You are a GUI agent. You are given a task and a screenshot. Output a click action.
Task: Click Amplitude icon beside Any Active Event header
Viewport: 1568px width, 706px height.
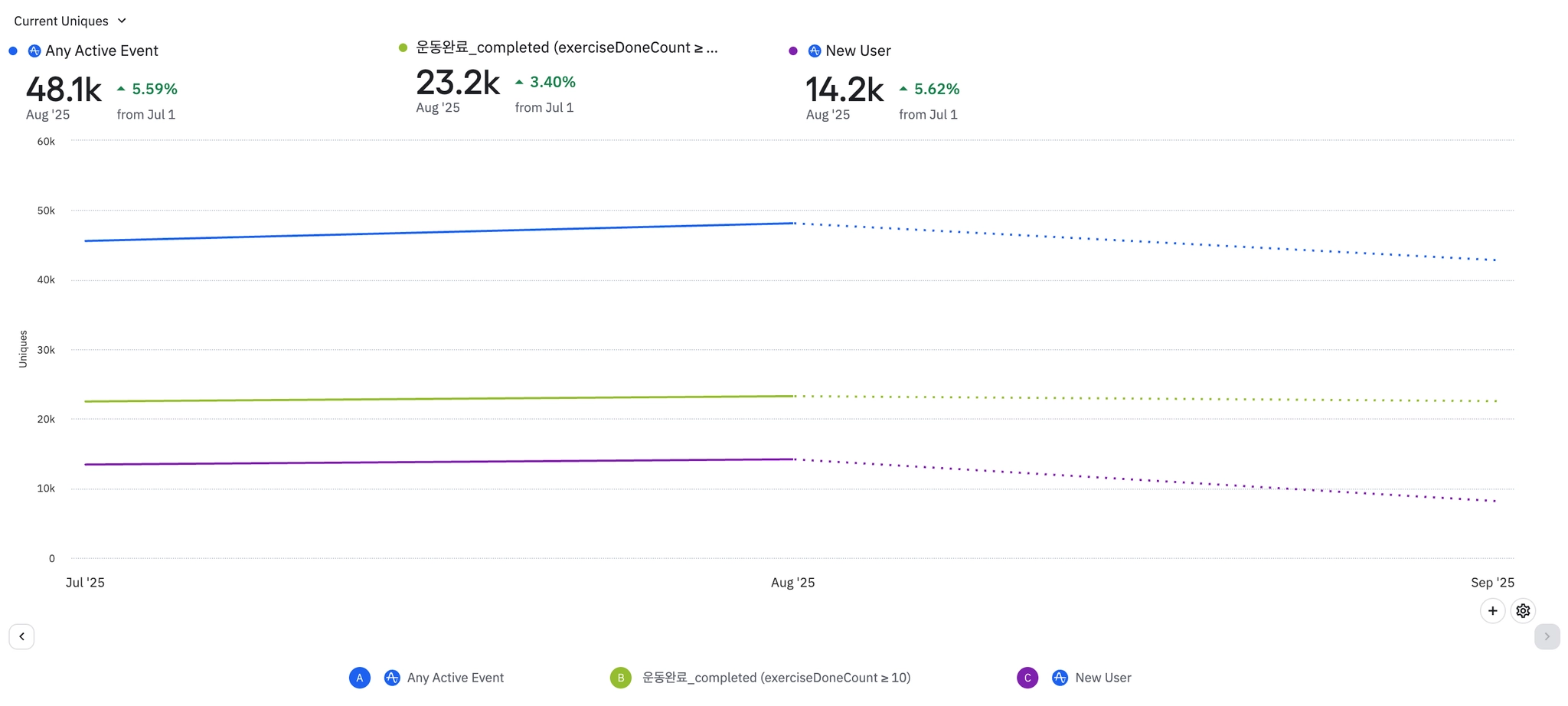(34, 51)
